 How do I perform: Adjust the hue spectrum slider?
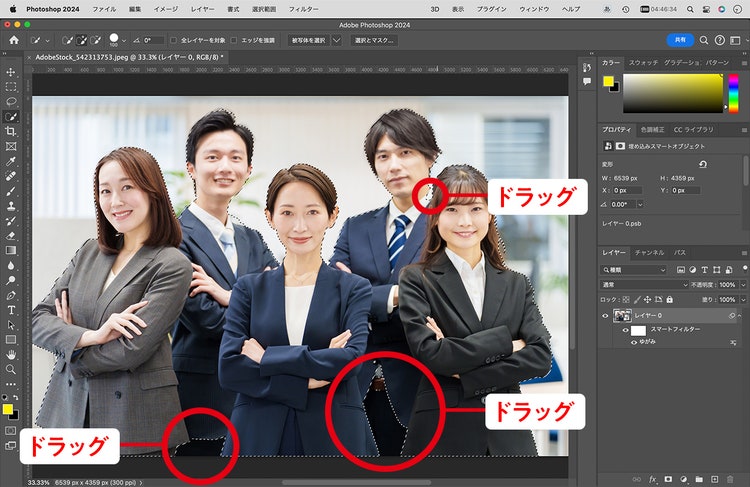[733, 93]
